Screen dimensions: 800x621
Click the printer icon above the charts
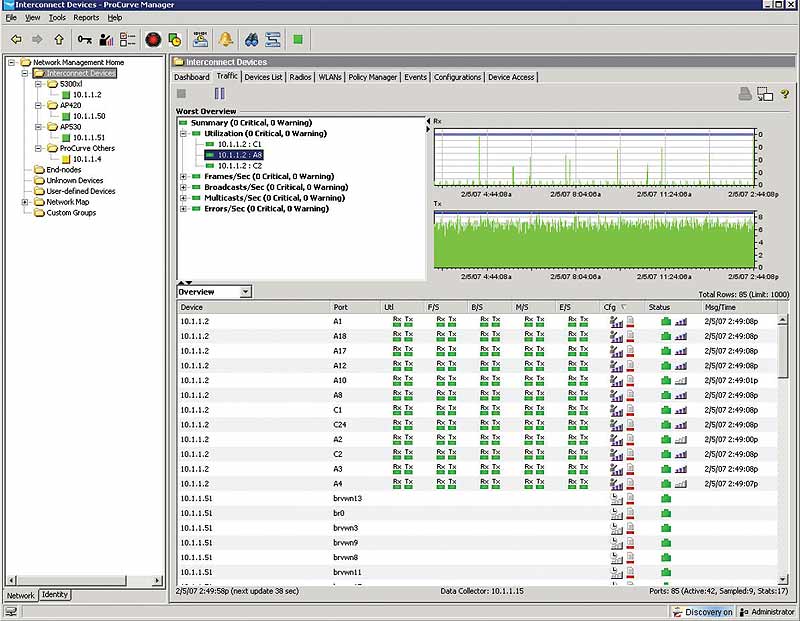[x=744, y=94]
